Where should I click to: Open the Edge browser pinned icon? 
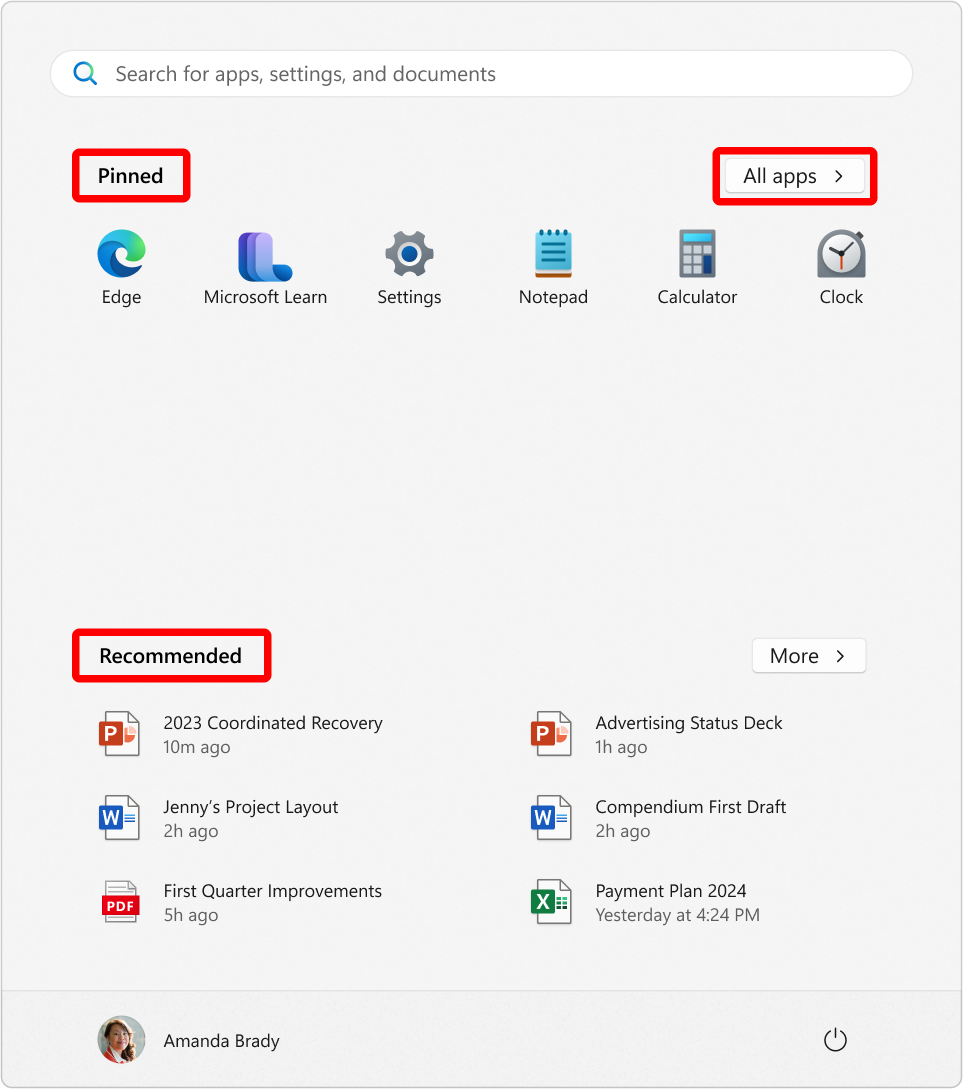(x=122, y=253)
